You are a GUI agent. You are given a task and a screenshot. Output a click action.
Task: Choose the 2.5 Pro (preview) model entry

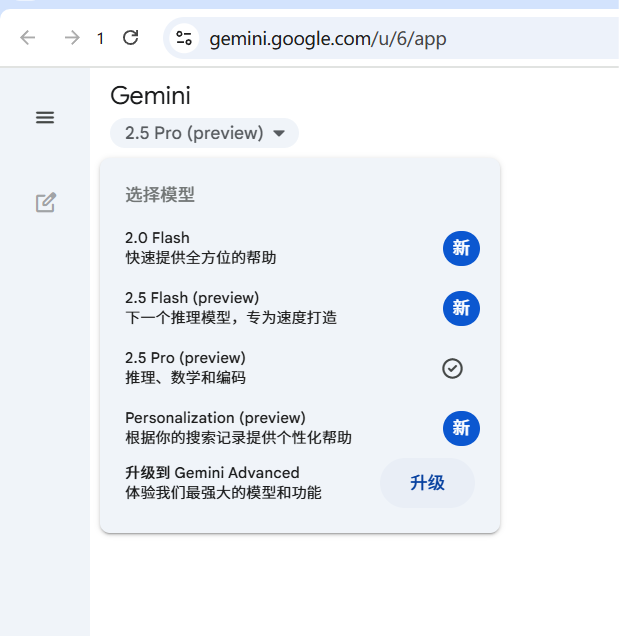(x=300, y=368)
